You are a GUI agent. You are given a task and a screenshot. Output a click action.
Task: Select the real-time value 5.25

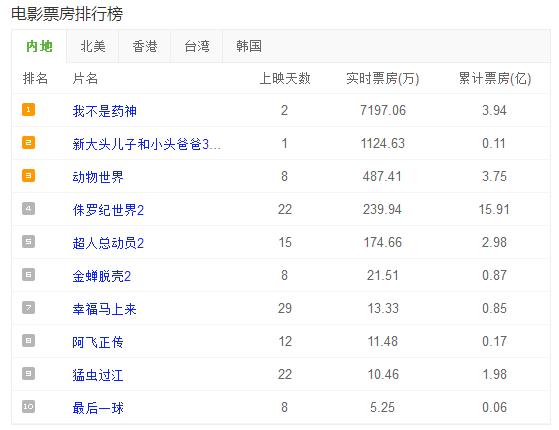(382, 407)
